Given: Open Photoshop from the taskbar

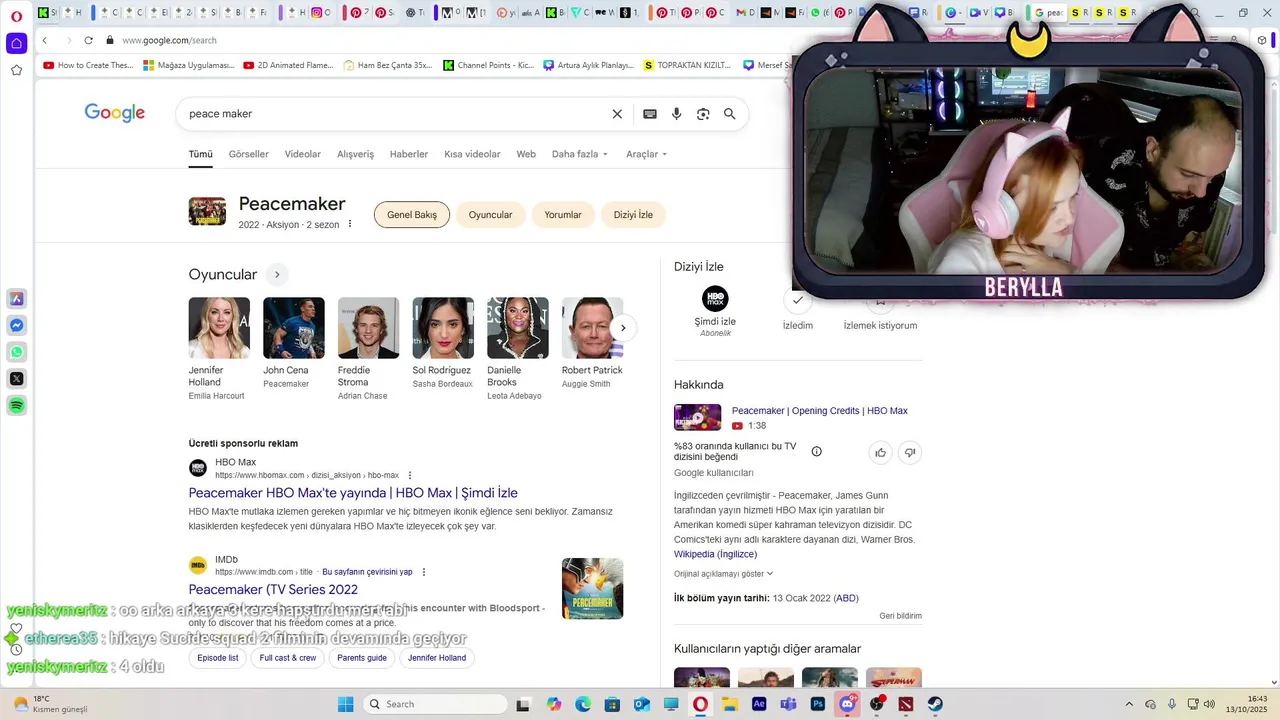Looking at the screenshot, I should pos(818,704).
